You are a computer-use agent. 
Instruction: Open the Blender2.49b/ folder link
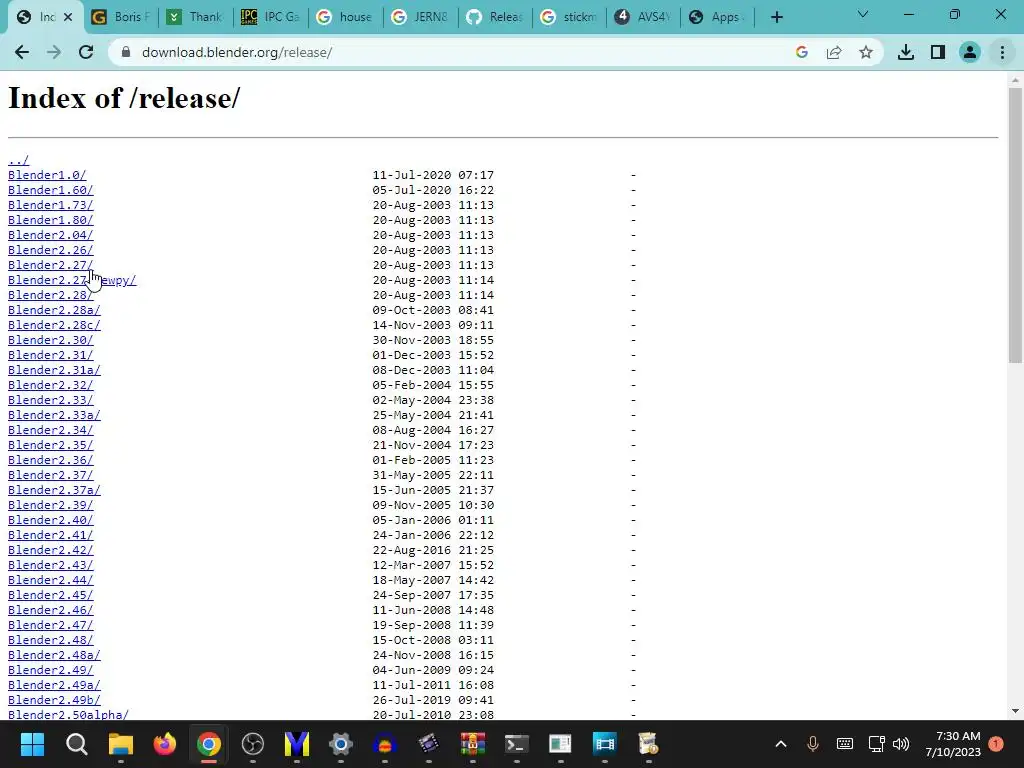click(x=54, y=701)
